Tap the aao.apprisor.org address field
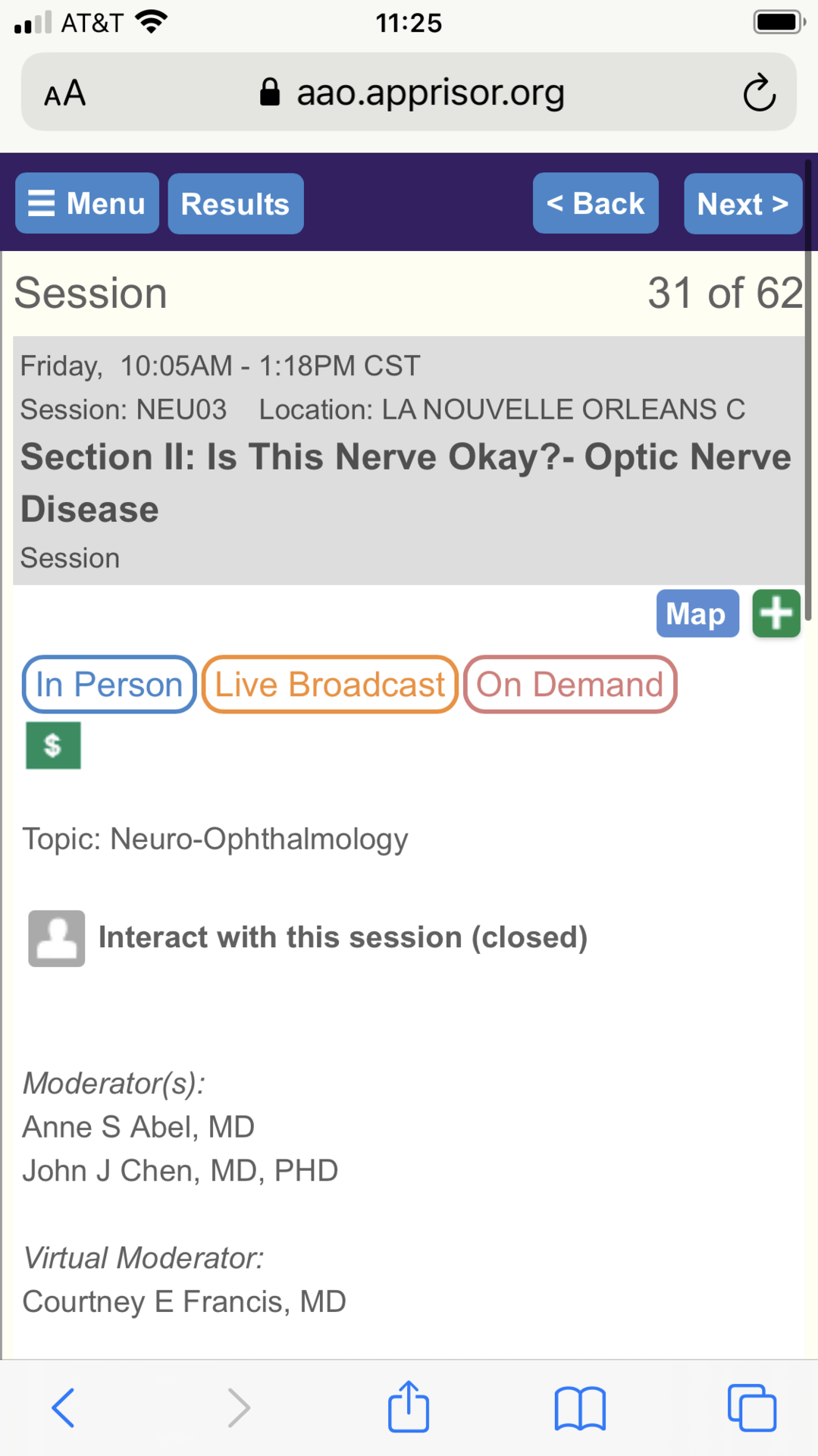The height and width of the screenshot is (1456, 818). (x=409, y=92)
